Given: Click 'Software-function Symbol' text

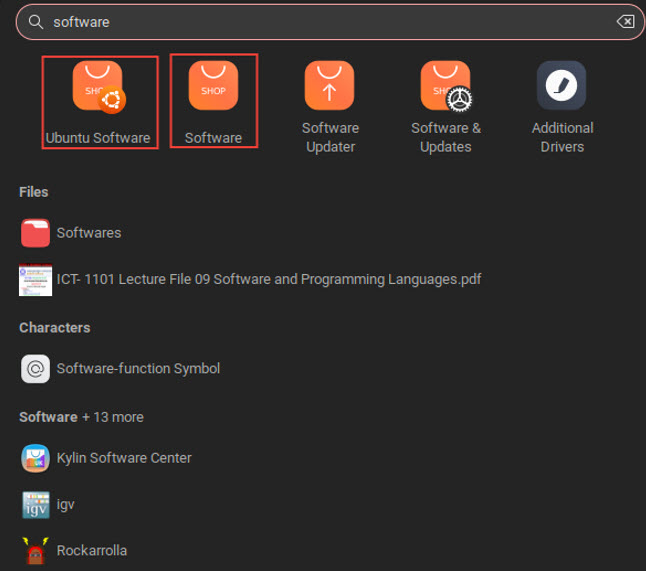Looking at the screenshot, I should click(138, 369).
